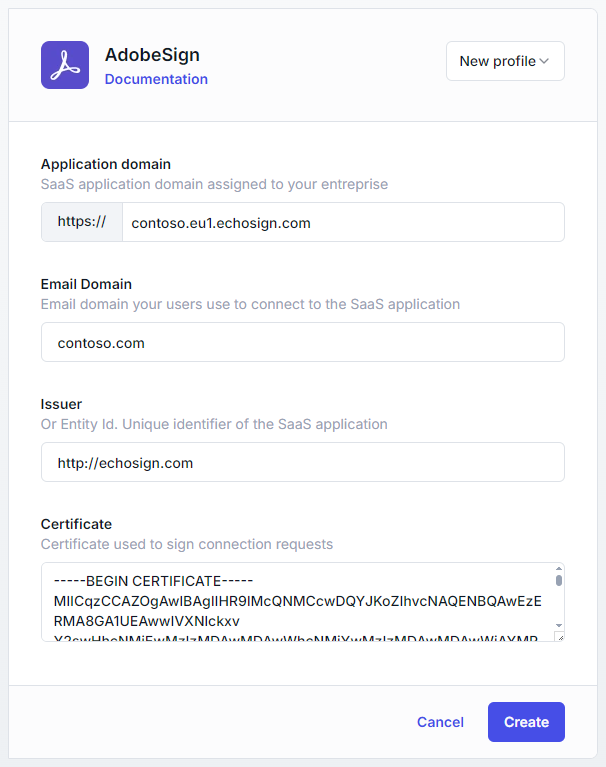
Task: Expand the New profile dropdown
Action: [x=504, y=61]
